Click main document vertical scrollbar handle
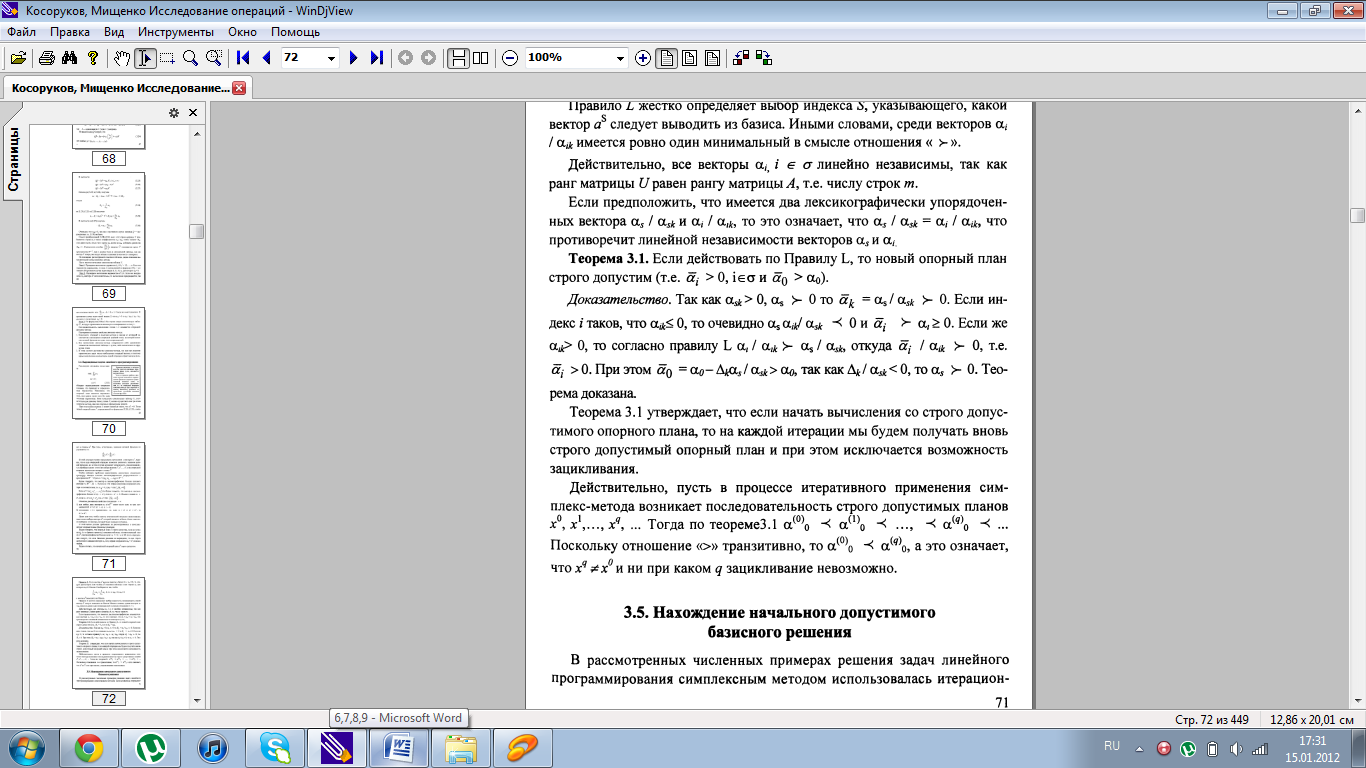 point(1357,215)
